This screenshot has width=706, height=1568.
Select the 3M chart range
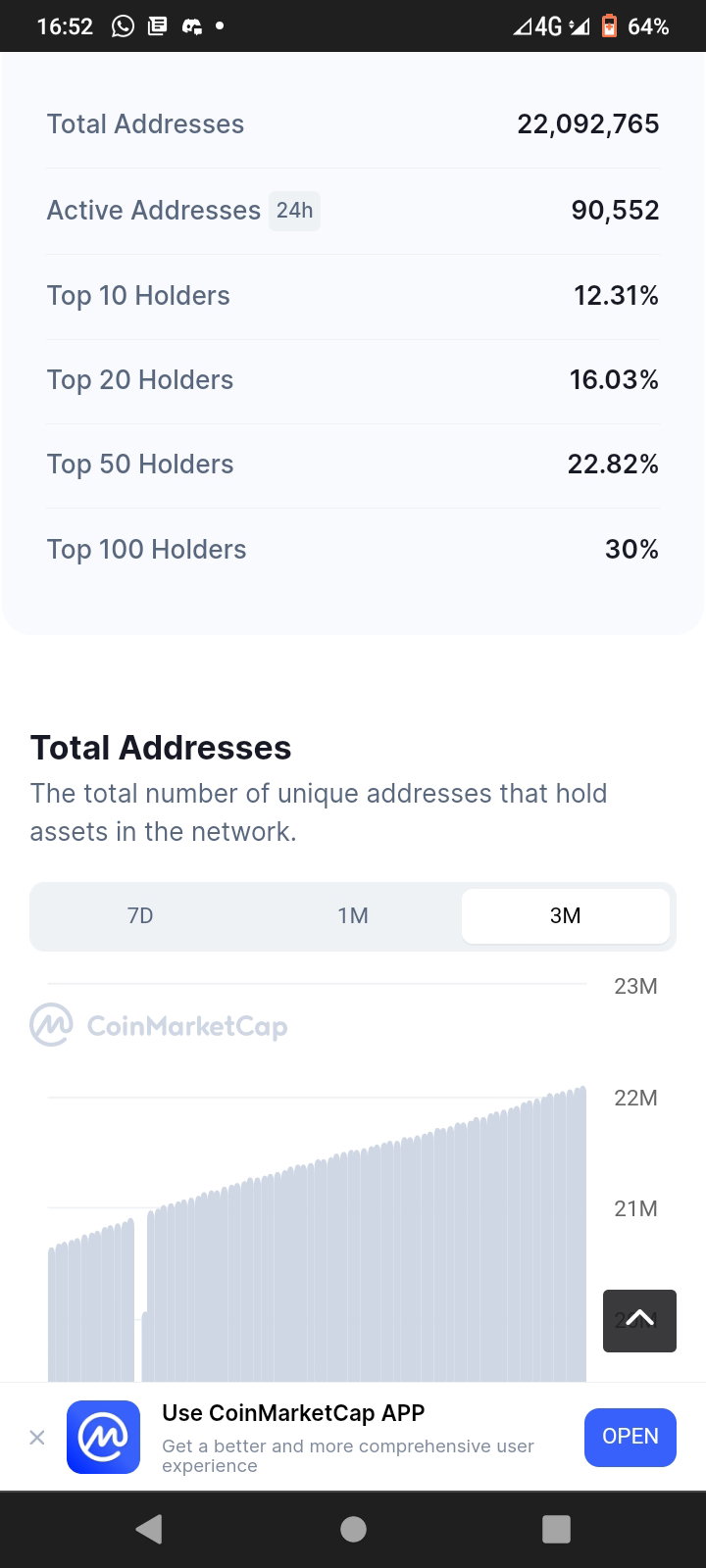pos(566,915)
